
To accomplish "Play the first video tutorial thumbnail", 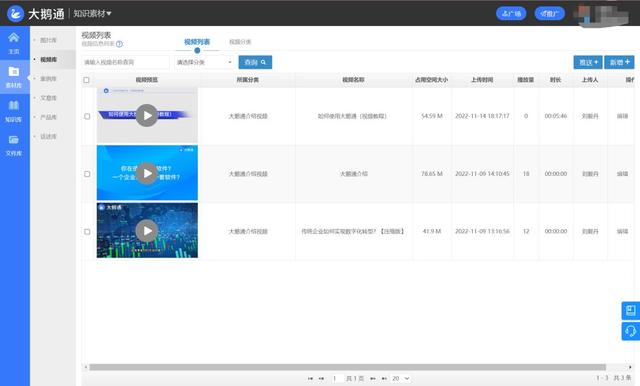I will tap(147, 115).
